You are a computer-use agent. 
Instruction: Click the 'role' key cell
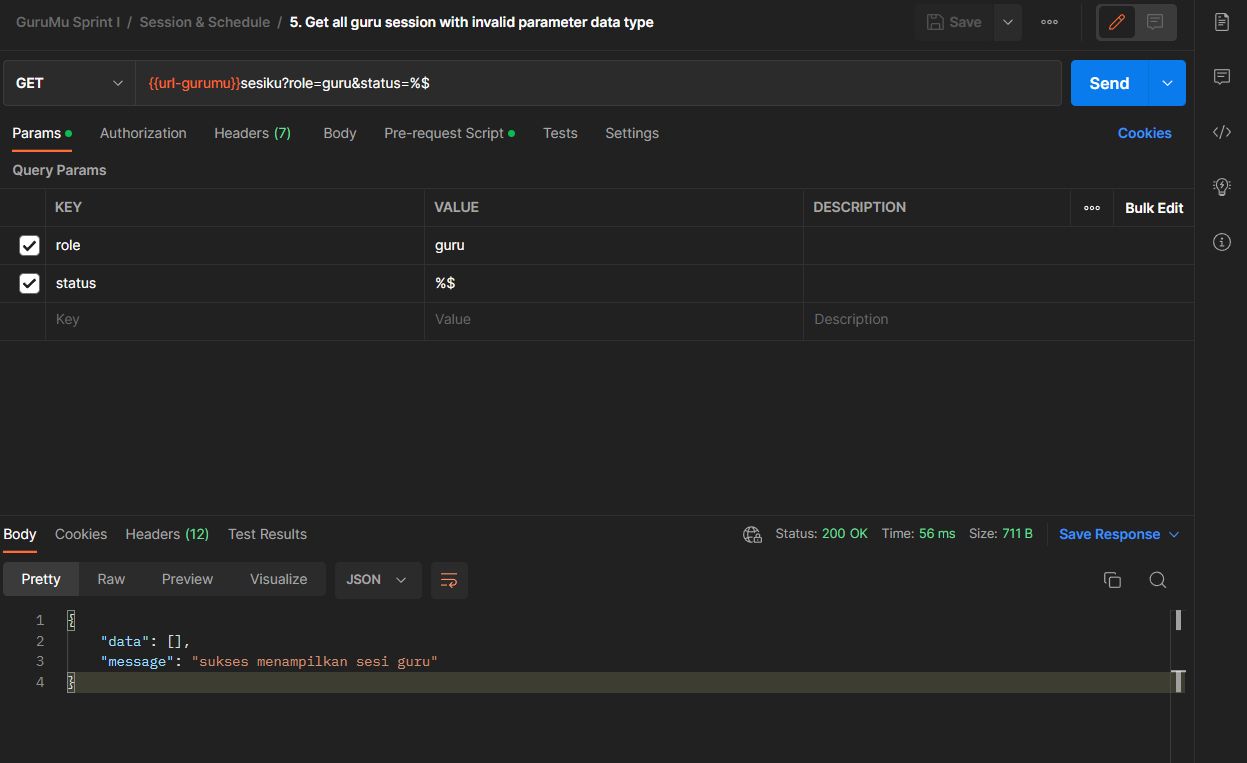coord(235,245)
